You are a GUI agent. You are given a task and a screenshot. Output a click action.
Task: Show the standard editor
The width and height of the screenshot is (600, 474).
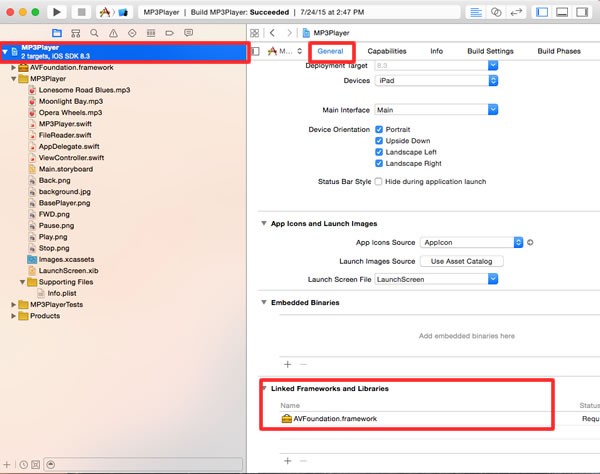pos(476,12)
